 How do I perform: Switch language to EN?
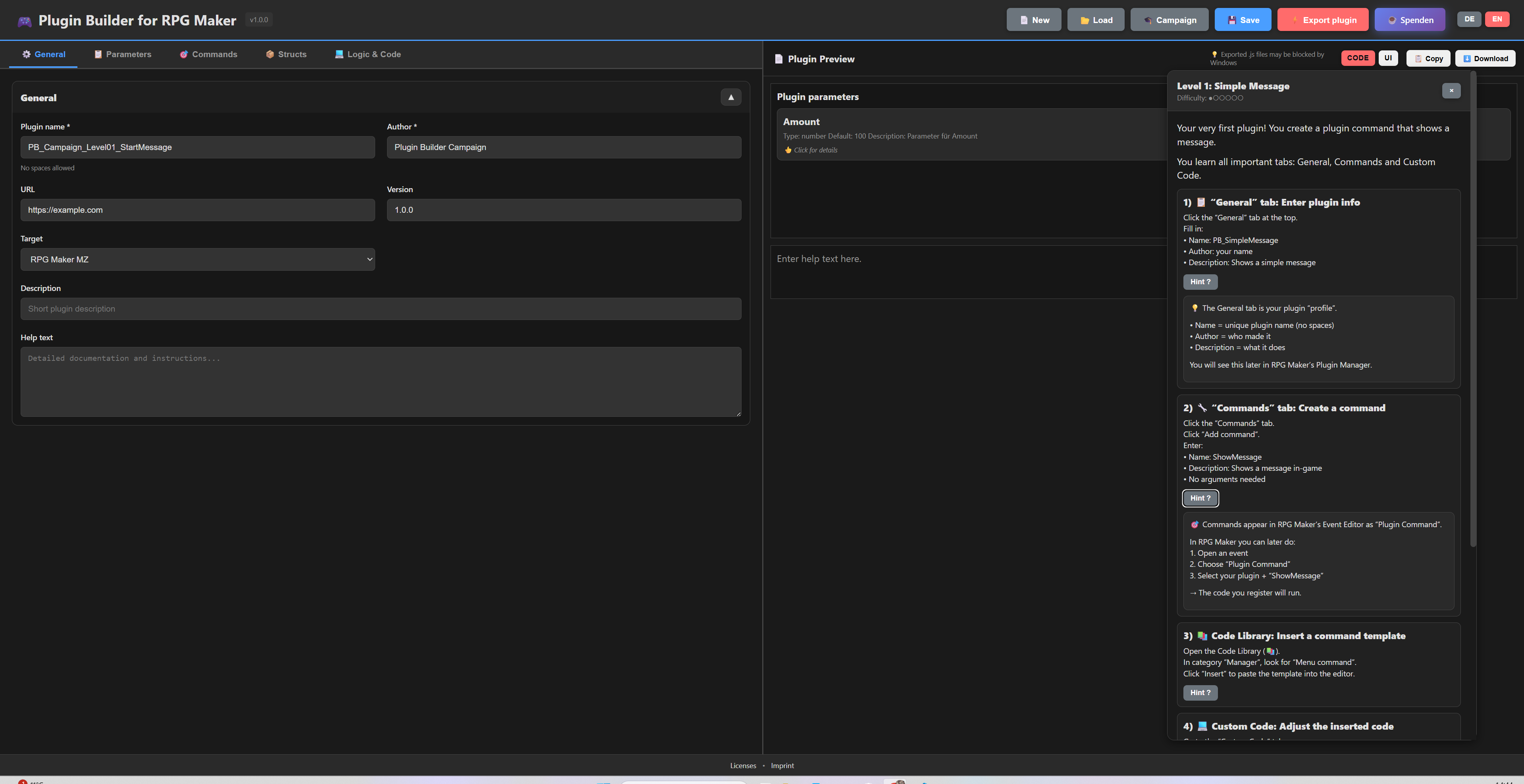tap(1497, 19)
